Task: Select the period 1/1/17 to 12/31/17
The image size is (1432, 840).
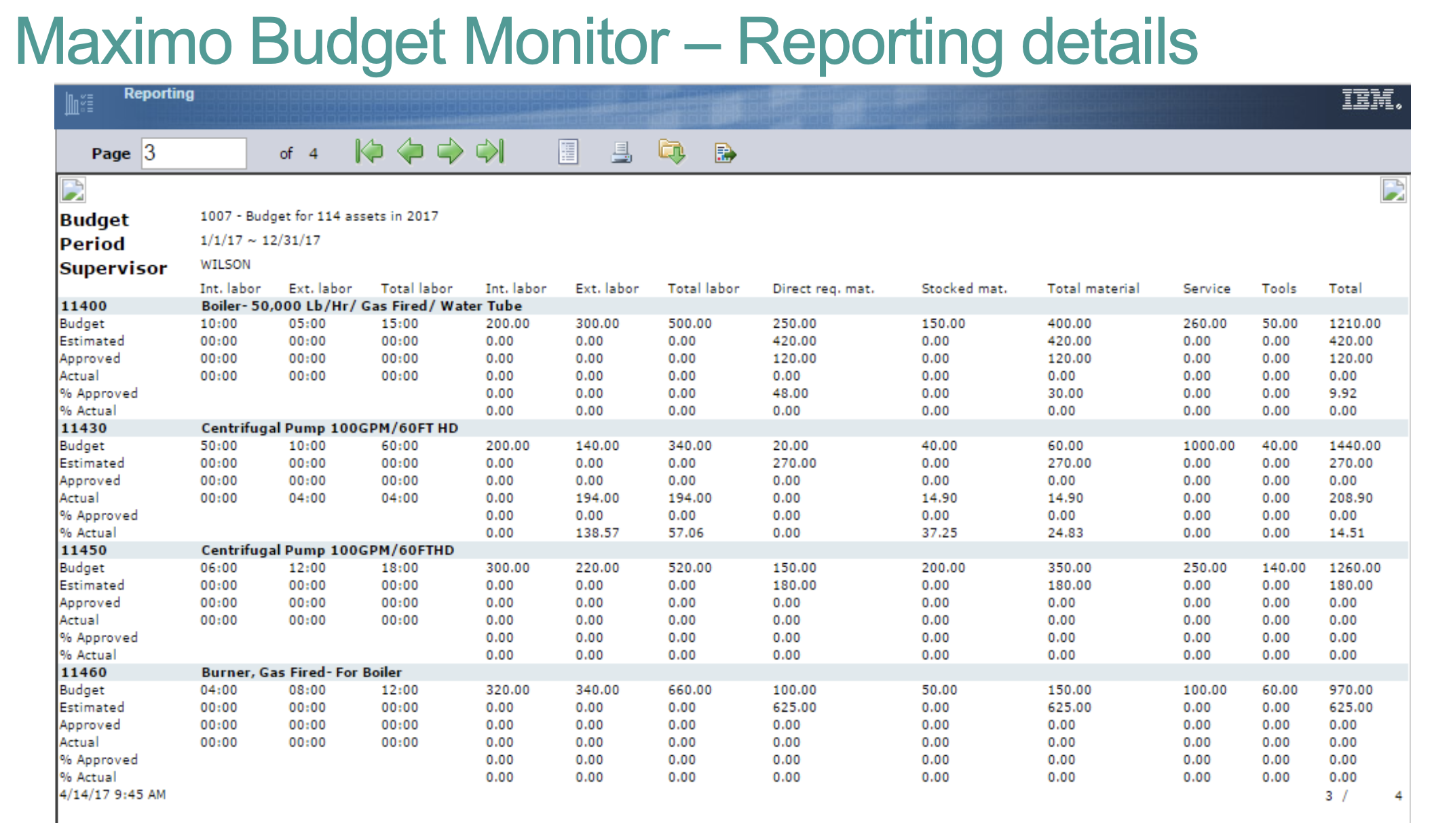Action: click(259, 240)
